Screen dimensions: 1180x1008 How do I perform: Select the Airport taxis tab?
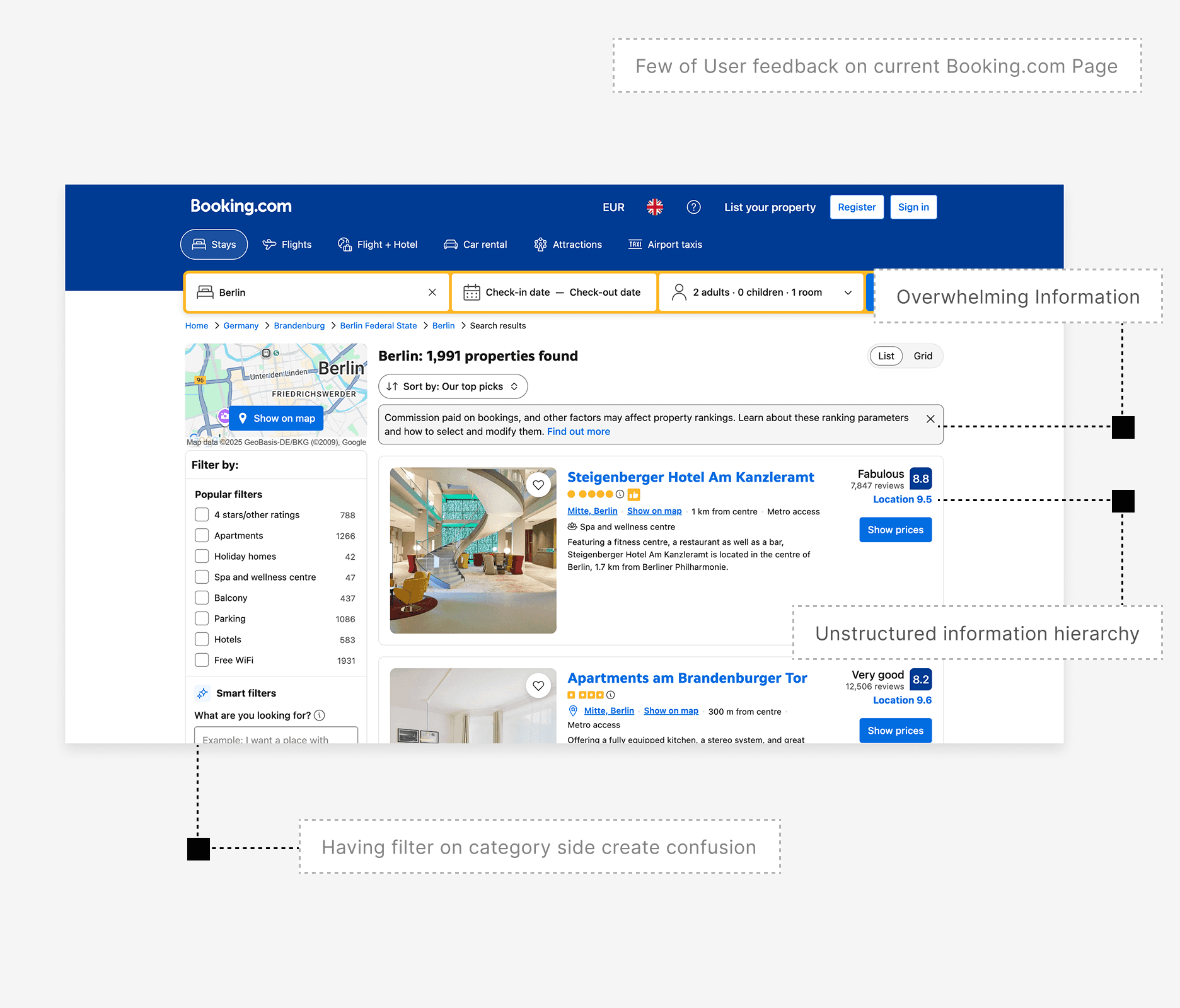(666, 245)
